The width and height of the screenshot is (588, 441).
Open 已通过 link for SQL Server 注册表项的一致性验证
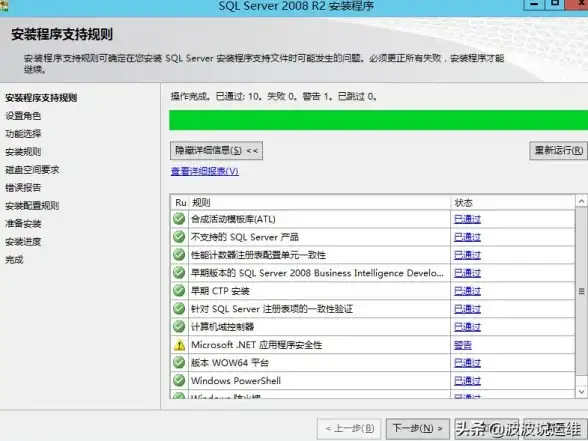pyautogui.click(x=467, y=309)
